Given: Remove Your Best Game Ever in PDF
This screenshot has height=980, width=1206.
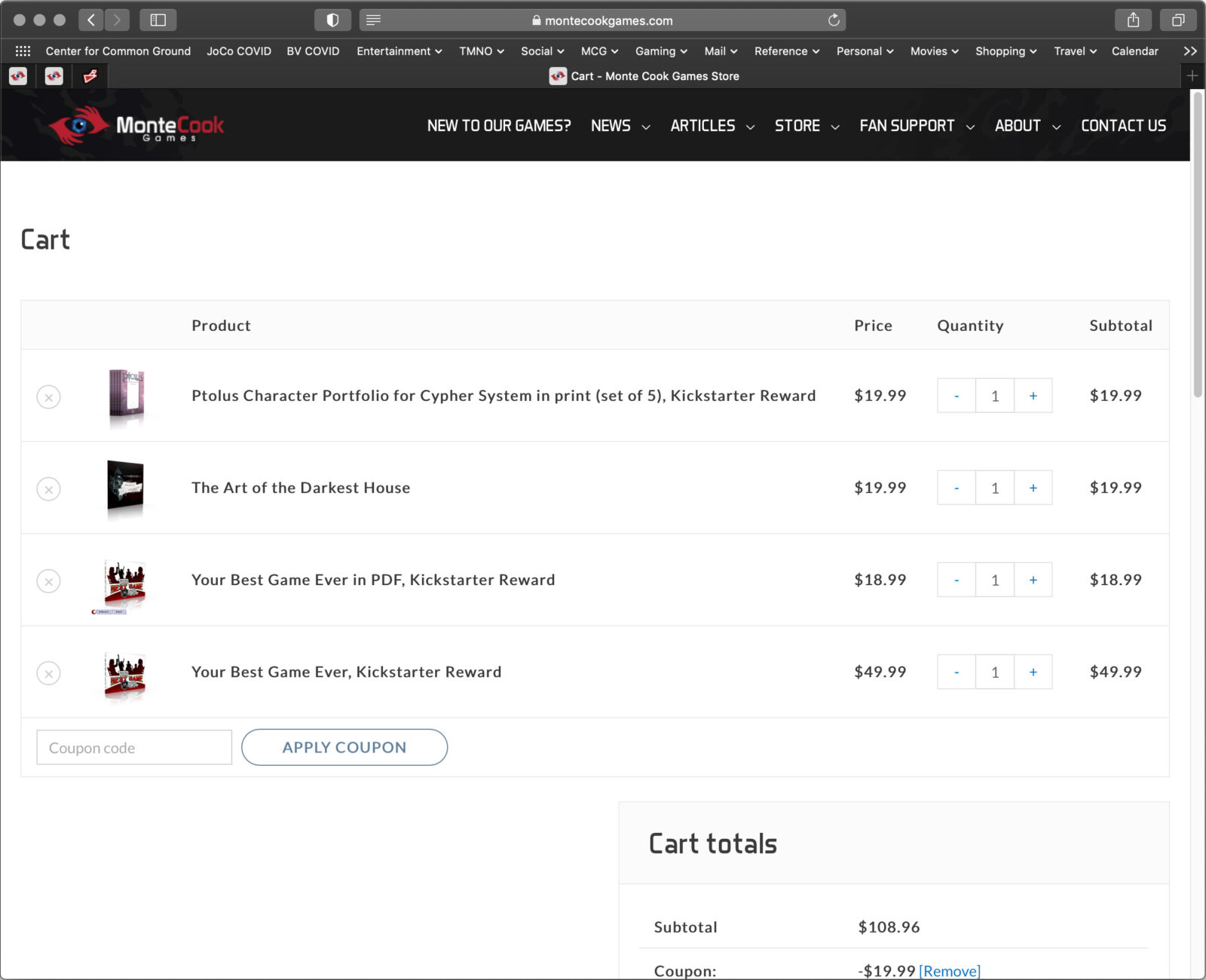Looking at the screenshot, I should 49,581.
